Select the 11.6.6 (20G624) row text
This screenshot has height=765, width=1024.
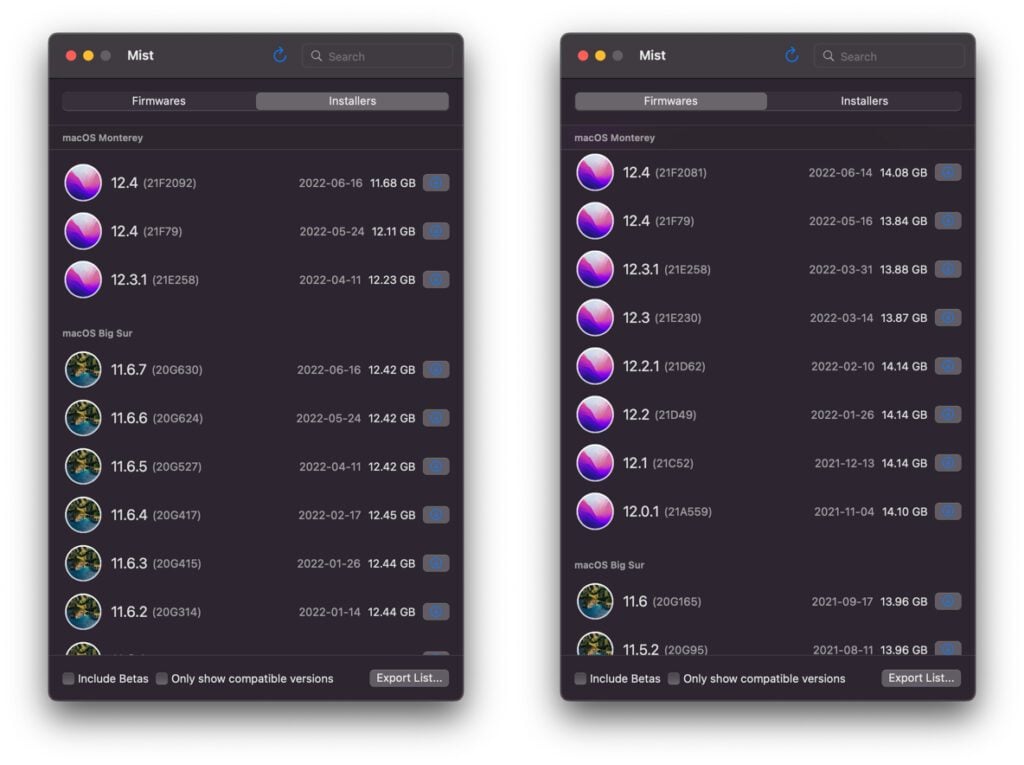point(157,418)
